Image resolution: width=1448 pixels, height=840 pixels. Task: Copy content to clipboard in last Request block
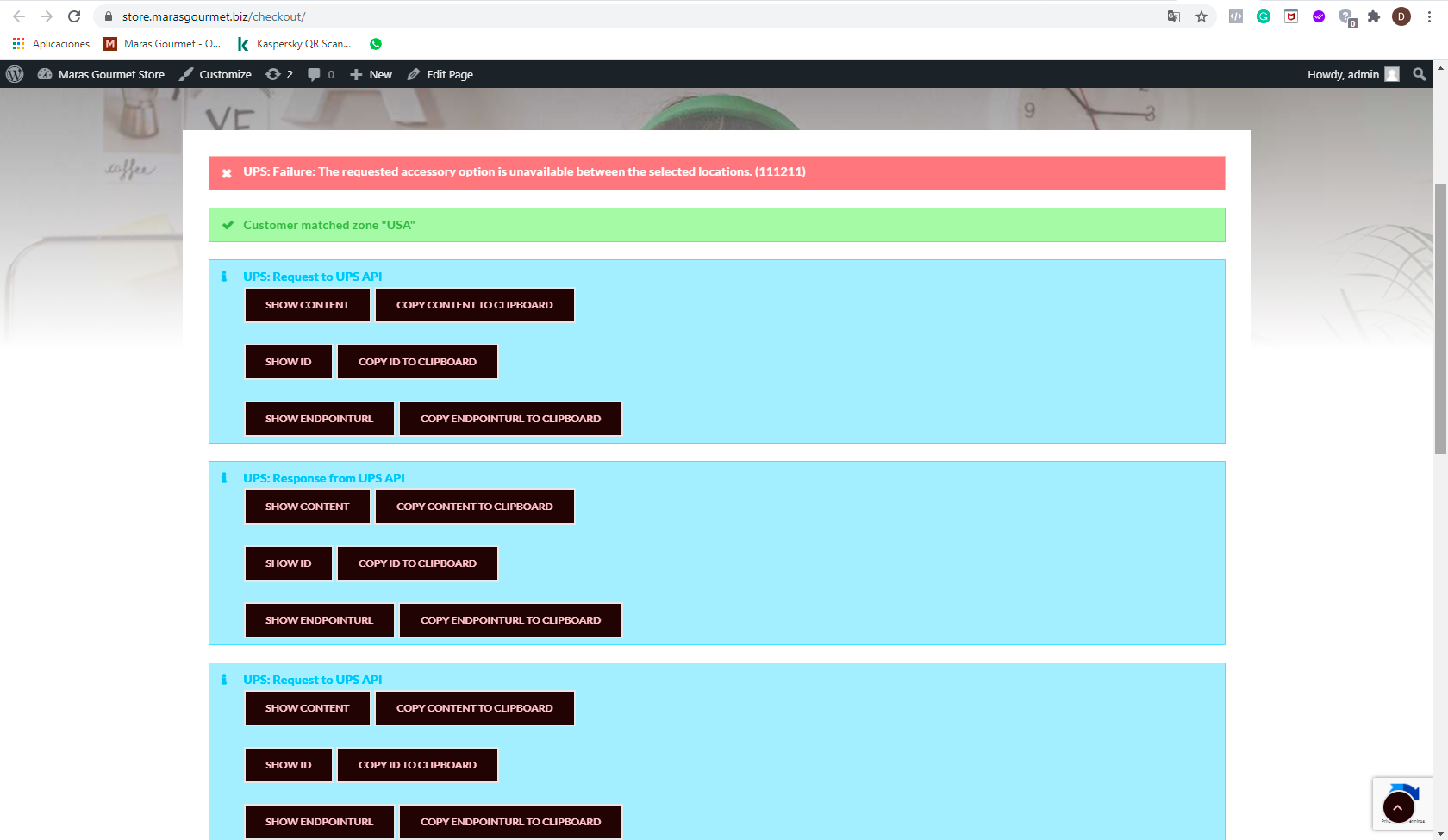475,708
